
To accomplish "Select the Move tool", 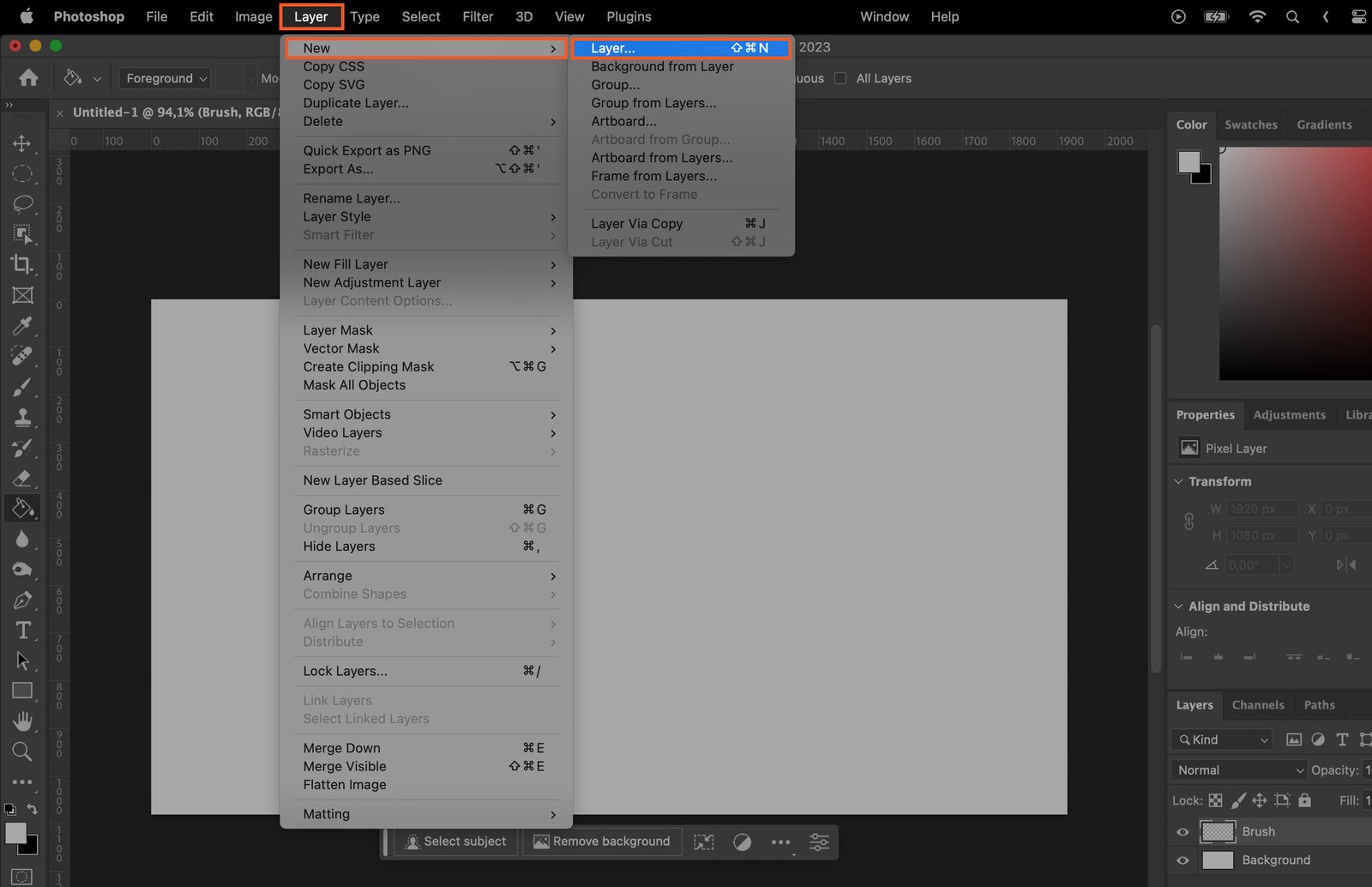I will [22, 143].
